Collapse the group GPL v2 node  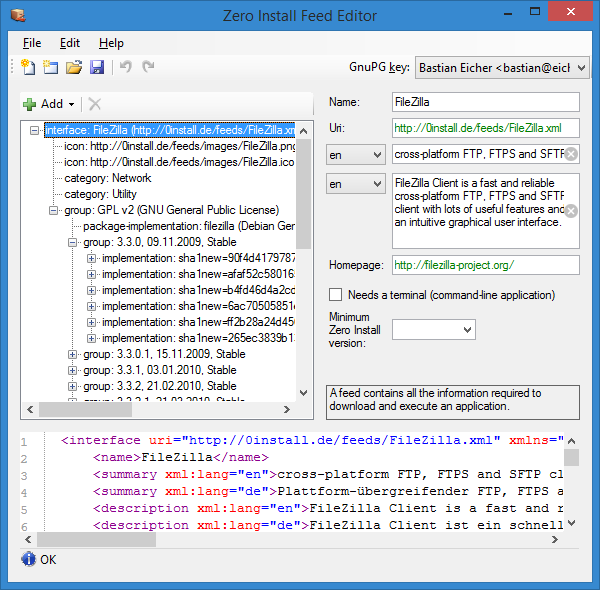tap(54, 210)
